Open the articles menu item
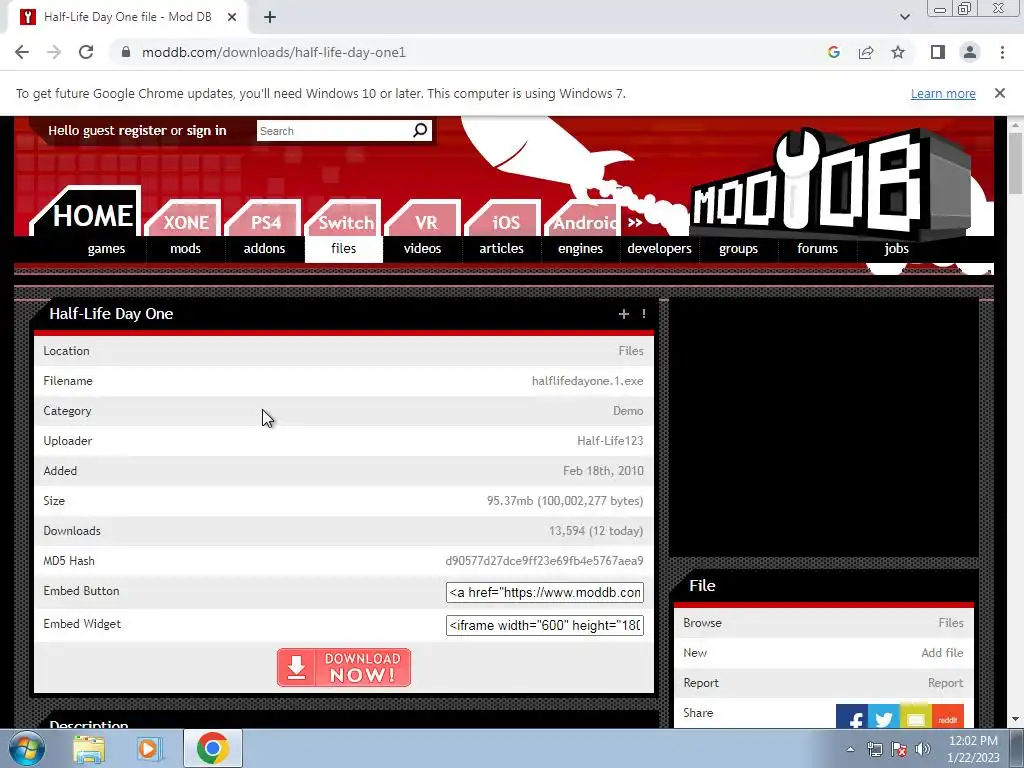This screenshot has width=1024, height=768. [x=502, y=248]
